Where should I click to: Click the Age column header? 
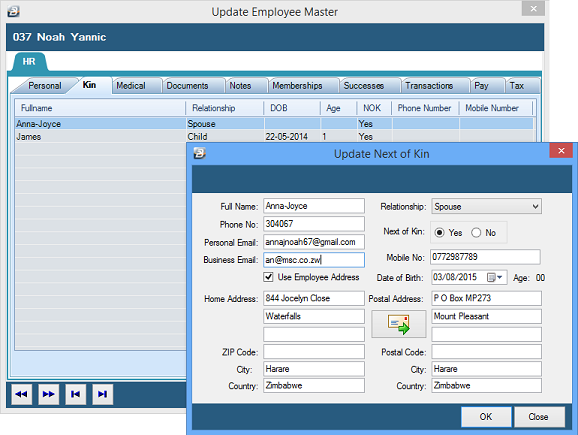(x=338, y=108)
